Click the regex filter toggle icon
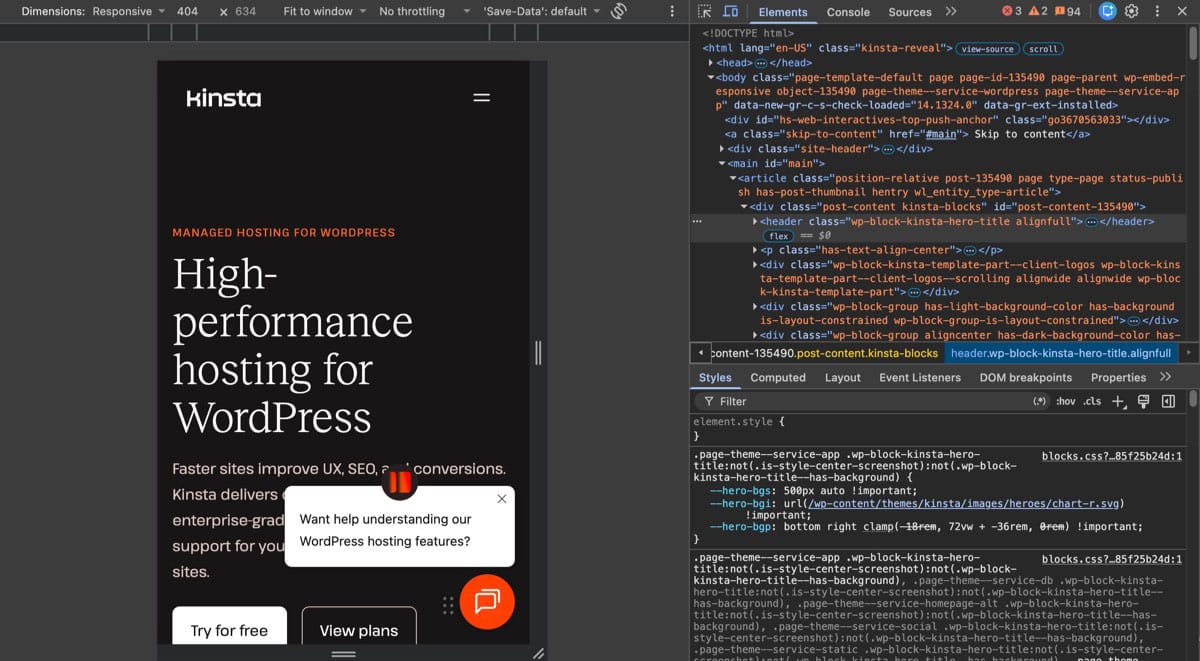Viewport: 1200px width, 661px height. (x=1040, y=401)
